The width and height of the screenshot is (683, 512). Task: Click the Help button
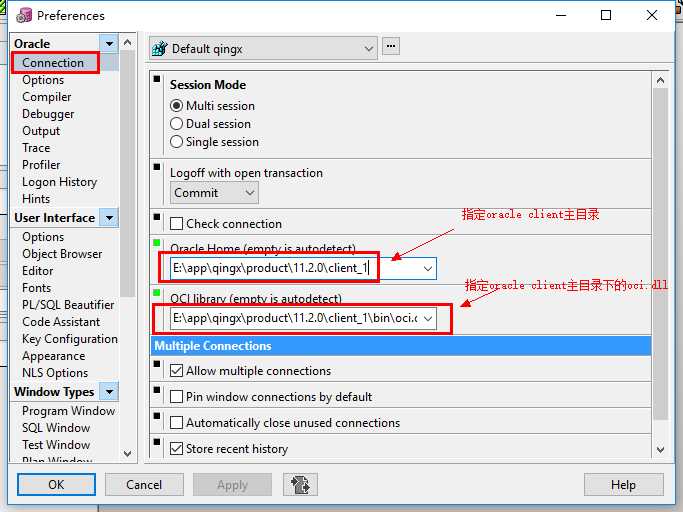click(623, 485)
